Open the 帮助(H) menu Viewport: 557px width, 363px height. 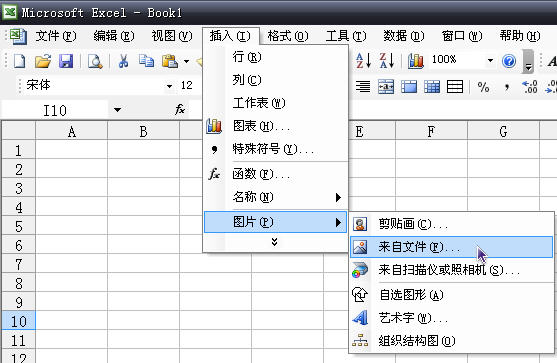tap(520, 36)
